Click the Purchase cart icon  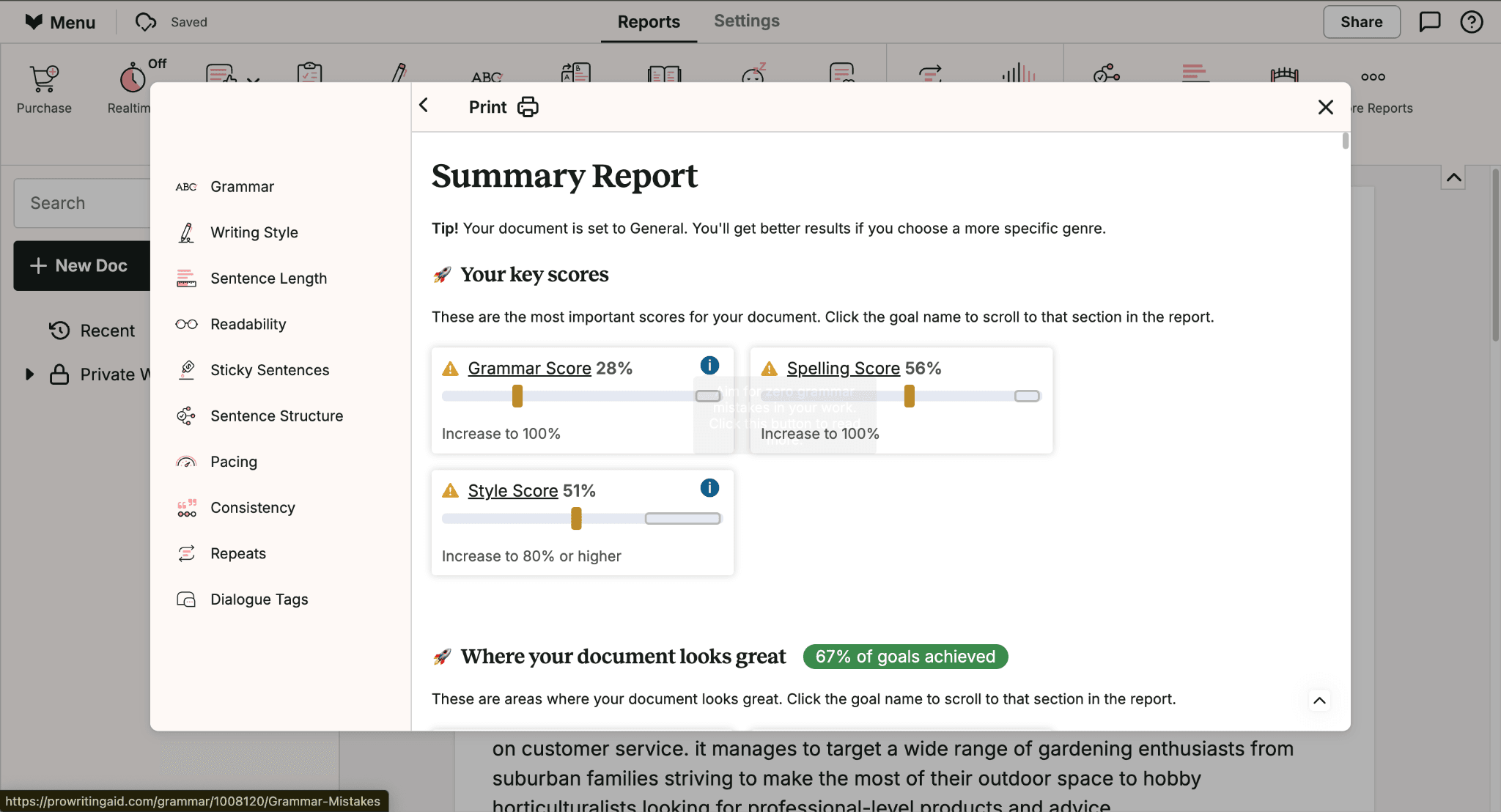[44, 78]
